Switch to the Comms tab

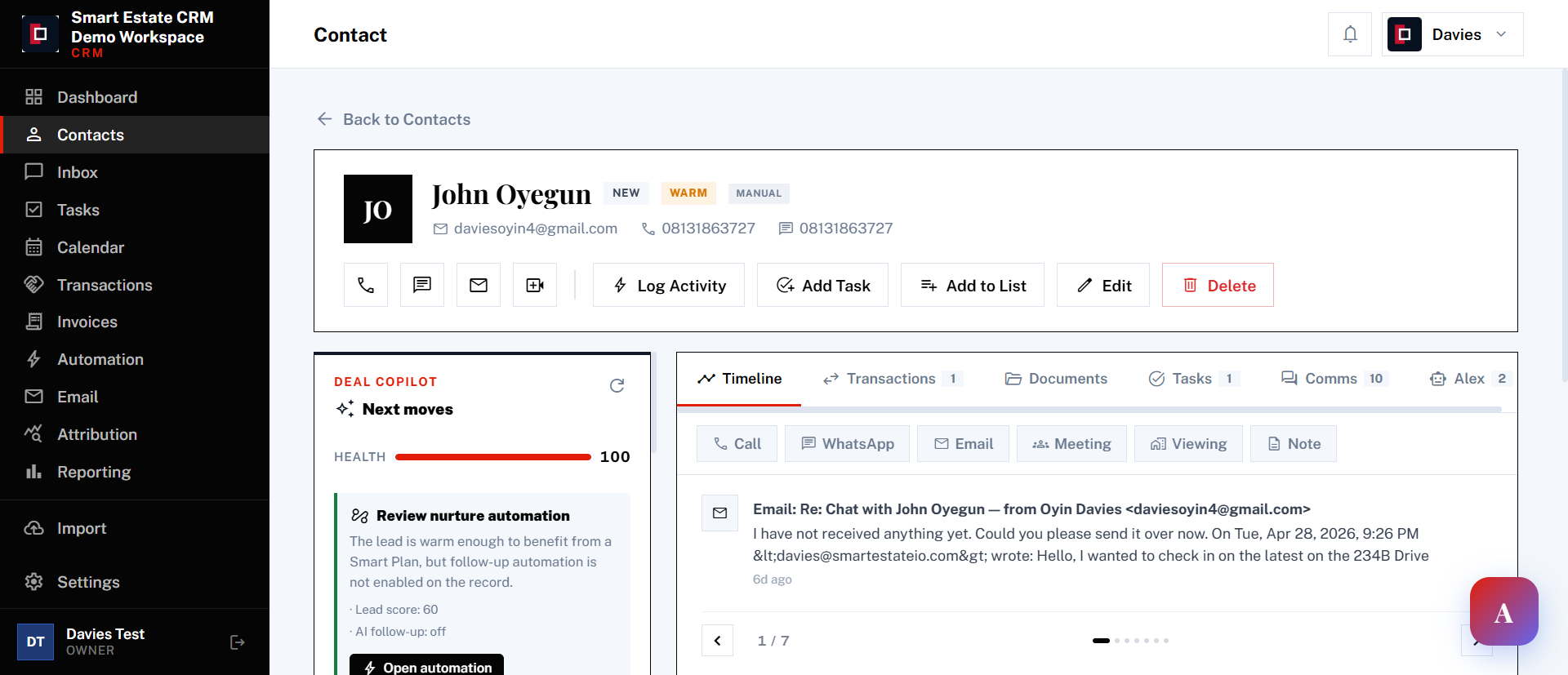click(x=1334, y=379)
